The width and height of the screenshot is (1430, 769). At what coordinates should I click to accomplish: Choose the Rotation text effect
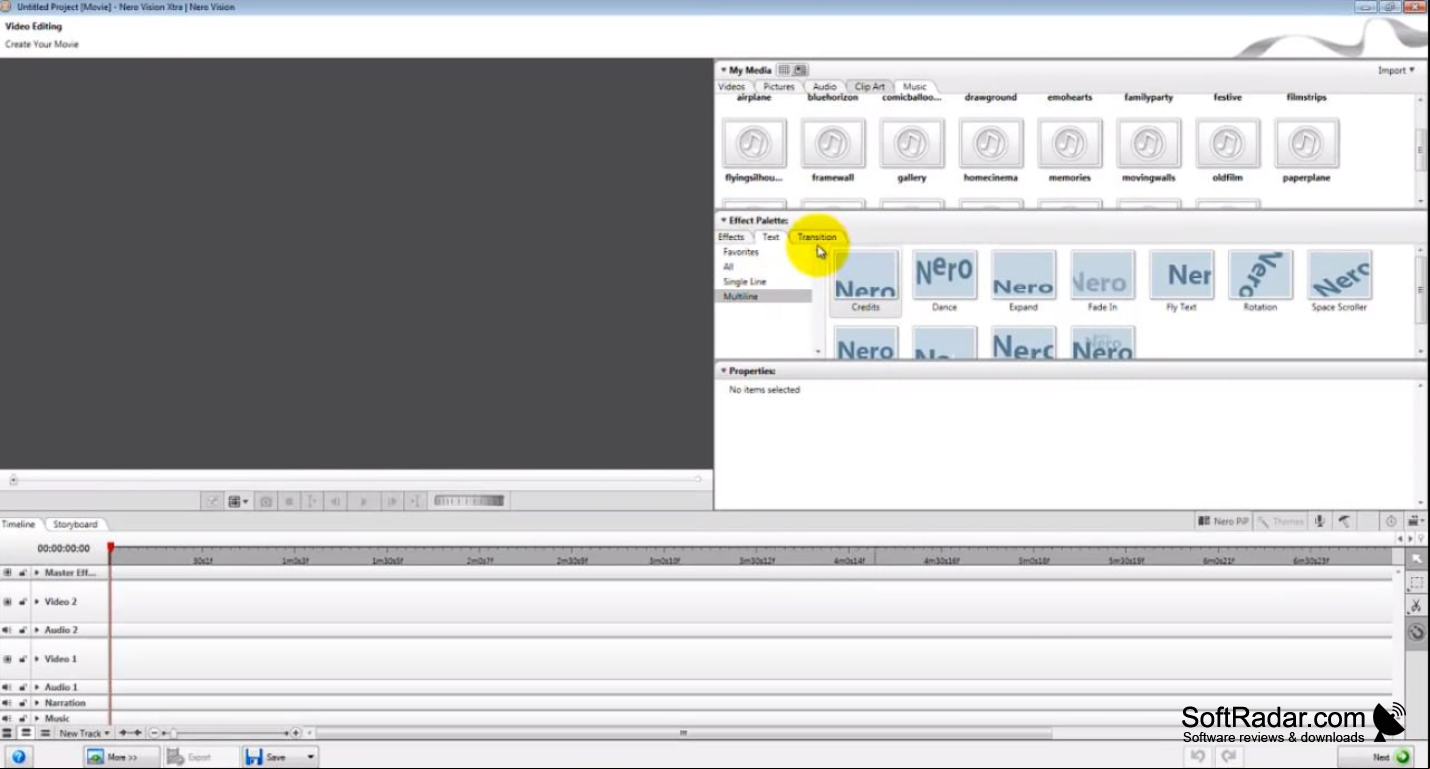click(1260, 282)
